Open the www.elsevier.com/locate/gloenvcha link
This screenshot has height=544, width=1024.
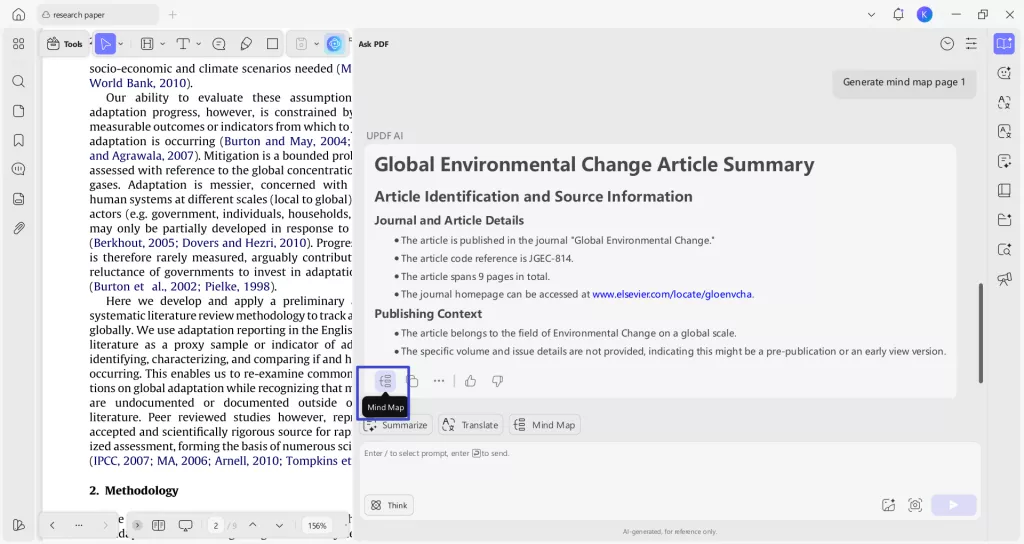pyautogui.click(x=672, y=294)
